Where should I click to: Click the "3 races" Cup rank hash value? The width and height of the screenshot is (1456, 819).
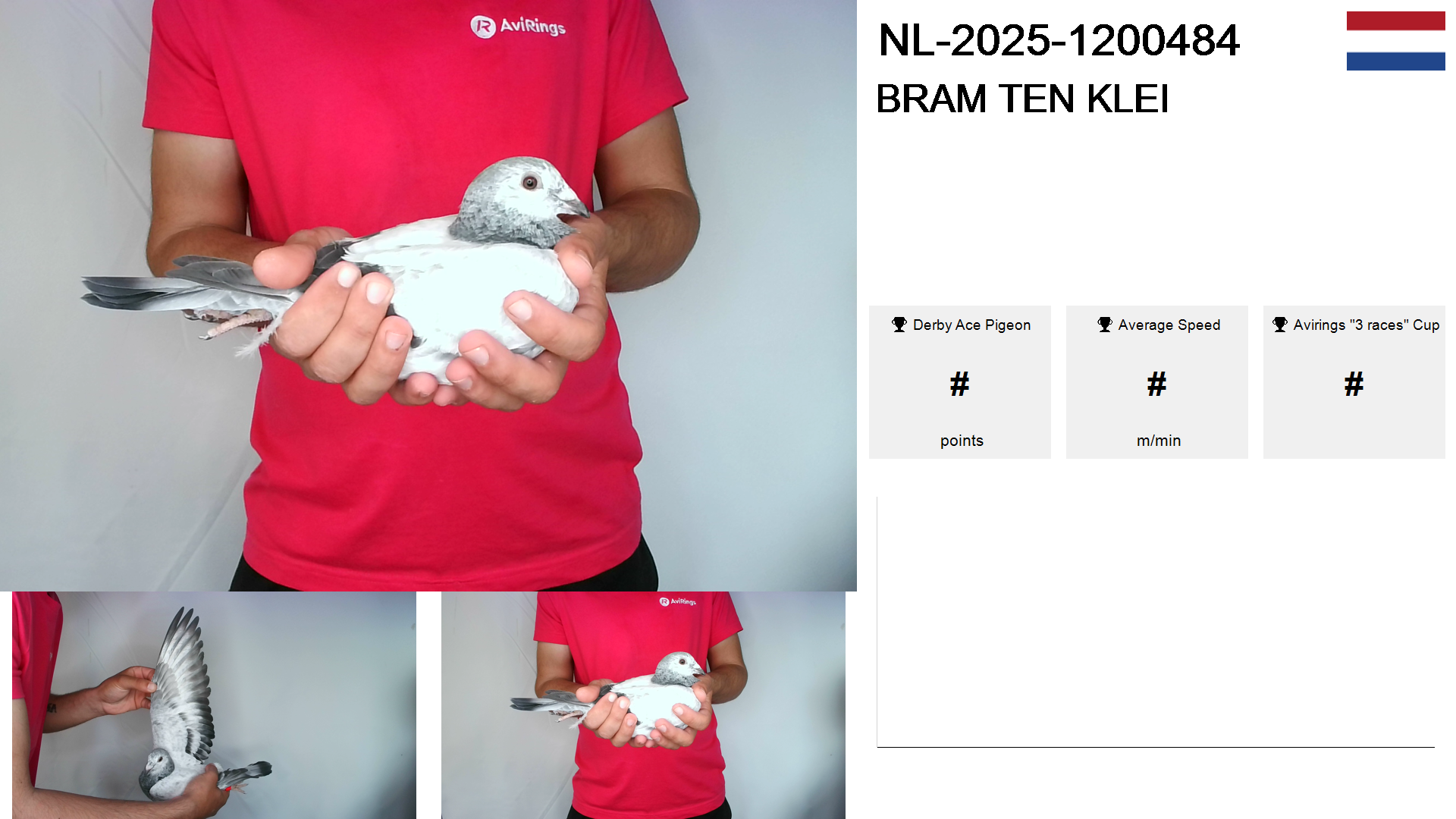pos(1354,384)
